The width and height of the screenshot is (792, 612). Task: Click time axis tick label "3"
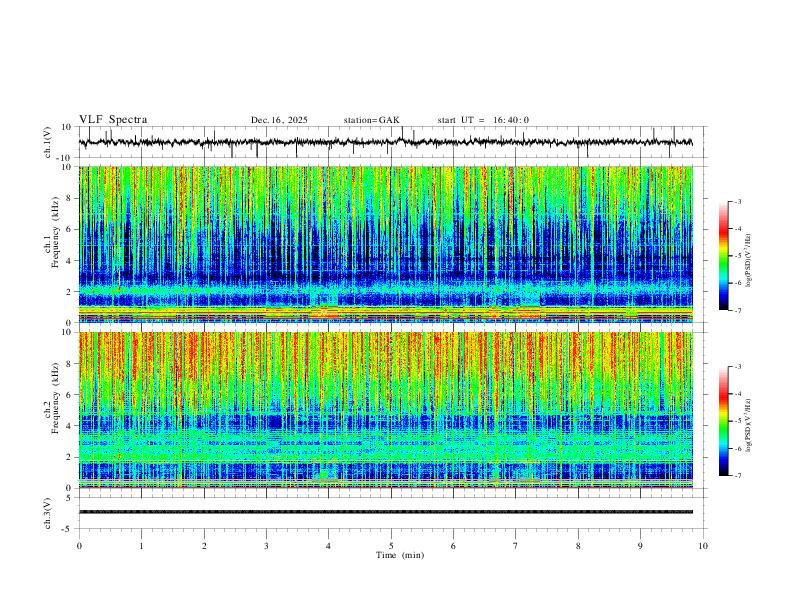[x=266, y=546]
